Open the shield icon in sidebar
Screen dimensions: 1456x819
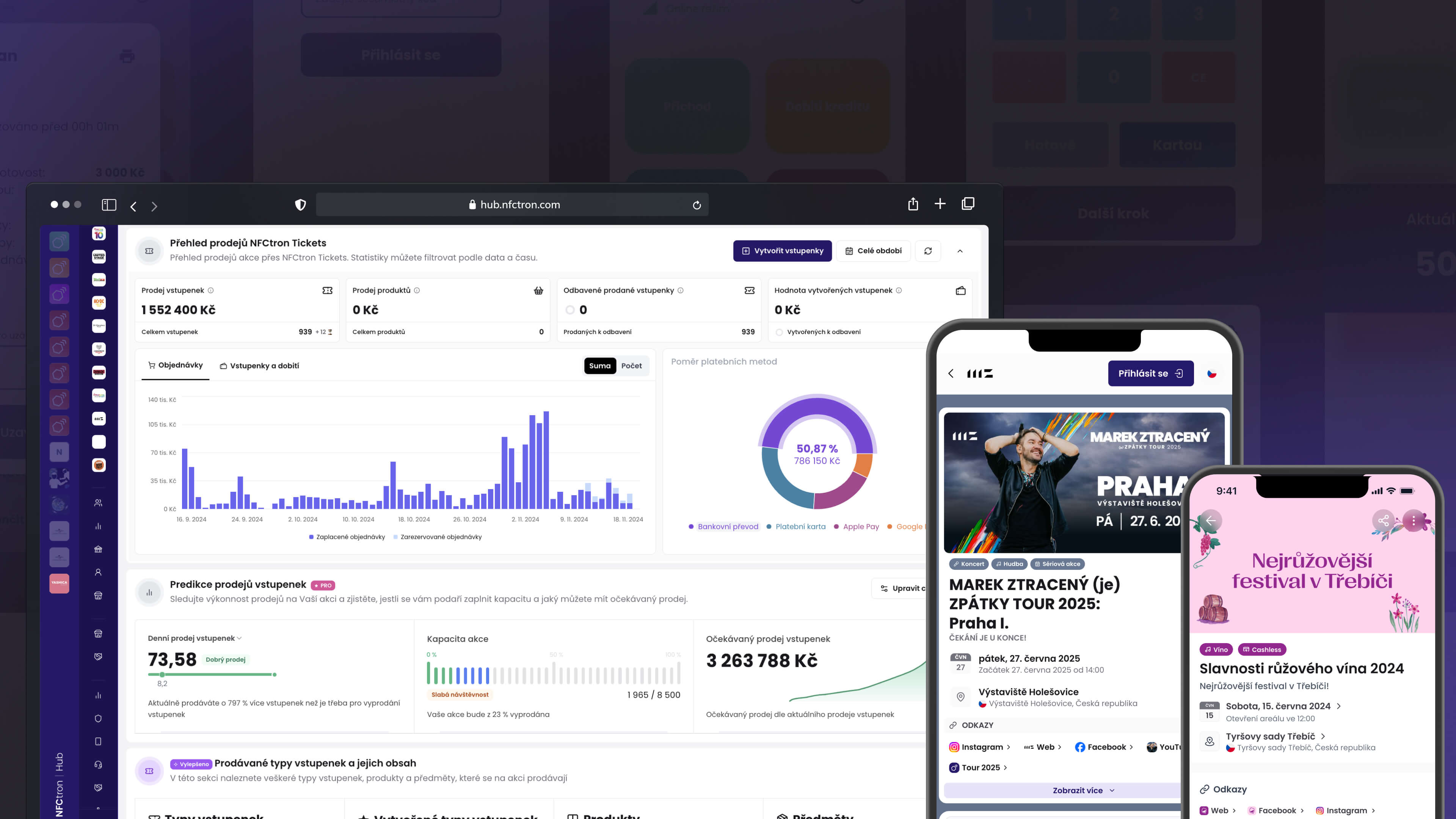[x=98, y=719]
